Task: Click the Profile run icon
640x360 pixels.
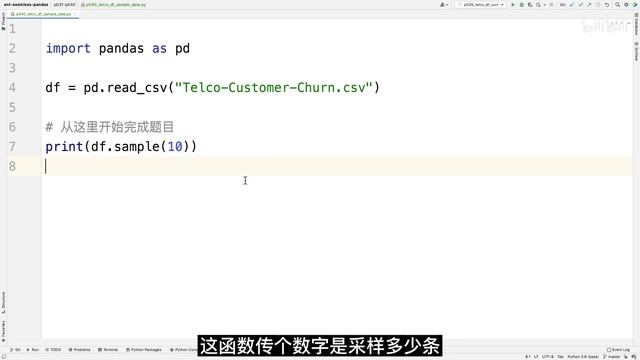Action: [x=538, y=5]
